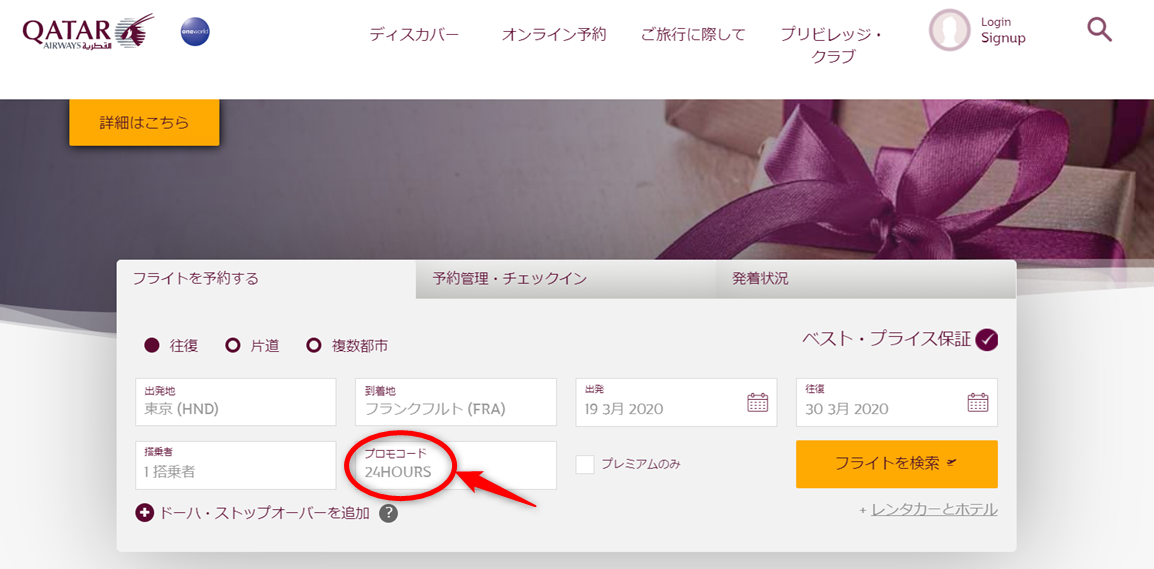The height and width of the screenshot is (569, 1154).
Task: Click the Qatar Airways logo
Action: 88,32
